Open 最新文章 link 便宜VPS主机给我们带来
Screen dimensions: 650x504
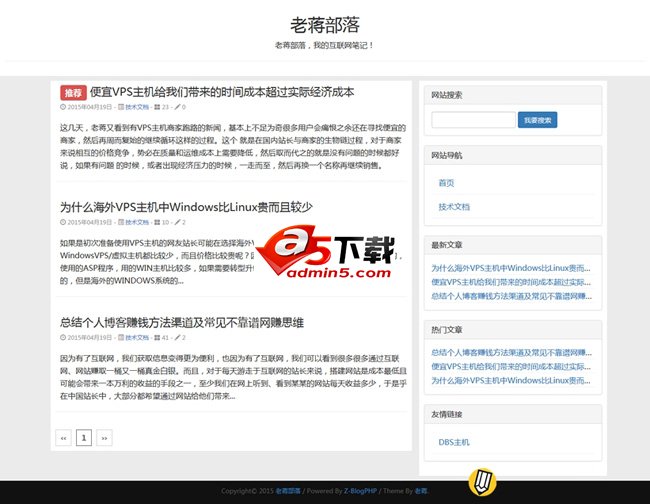tap(511, 282)
